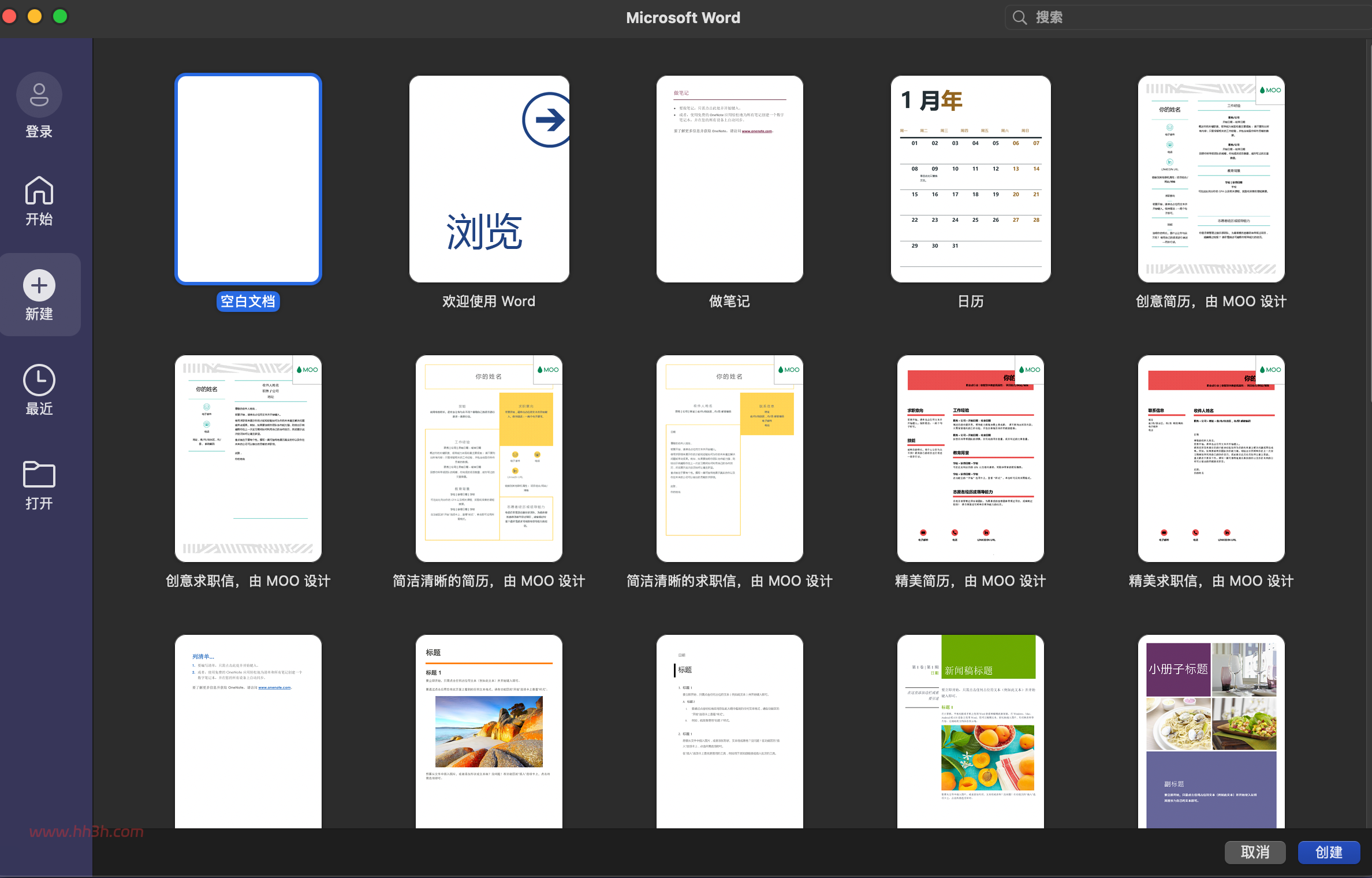Click the 登录 sign-in avatar icon

tap(39, 95)
